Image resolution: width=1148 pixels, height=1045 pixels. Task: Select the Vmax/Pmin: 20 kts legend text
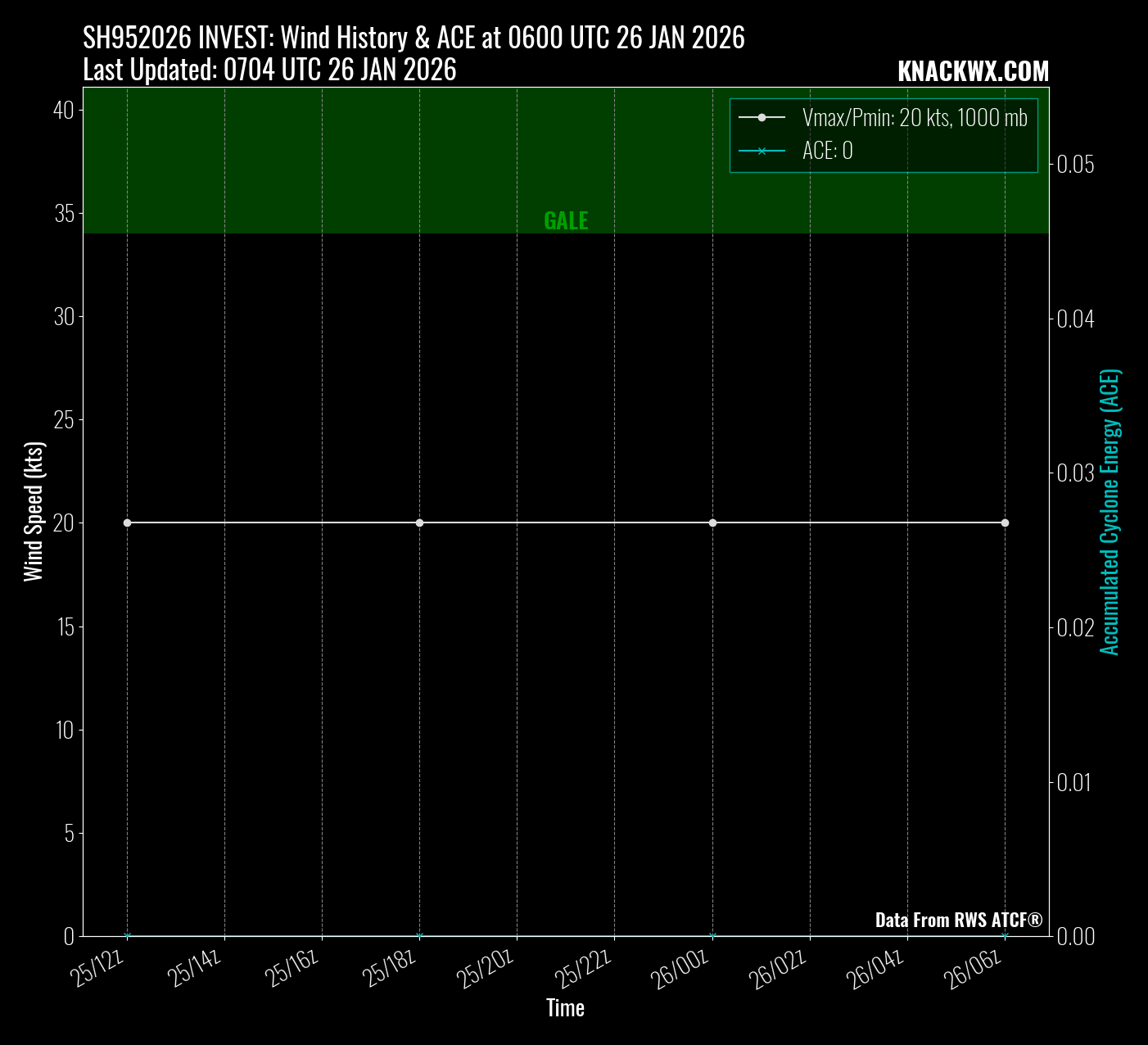pyautogui.click(x=914, y=118)
